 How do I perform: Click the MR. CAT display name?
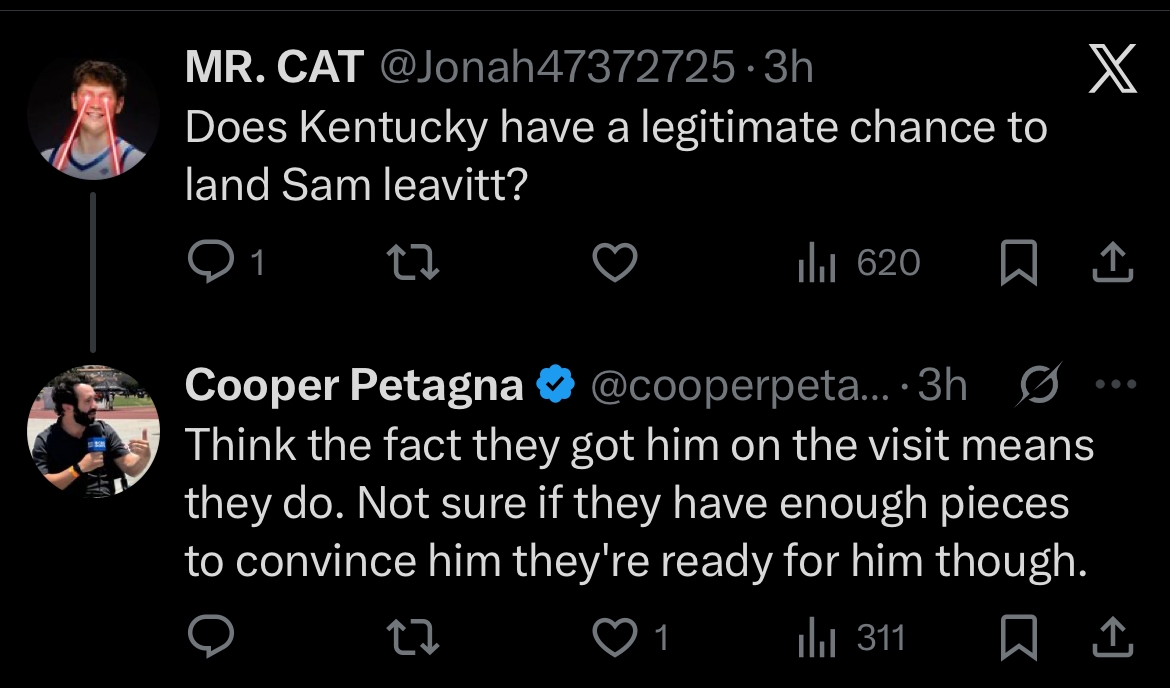coord(274,68)
